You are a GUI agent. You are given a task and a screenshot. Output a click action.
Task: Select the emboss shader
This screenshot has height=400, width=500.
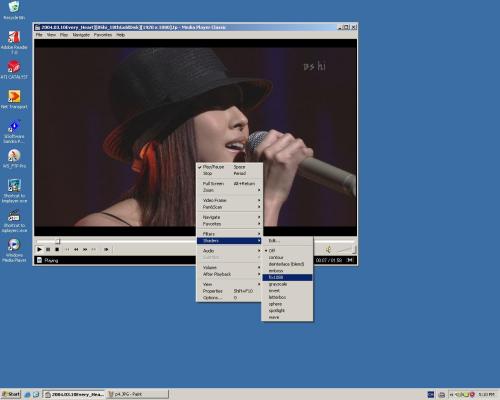click(287, 271)
